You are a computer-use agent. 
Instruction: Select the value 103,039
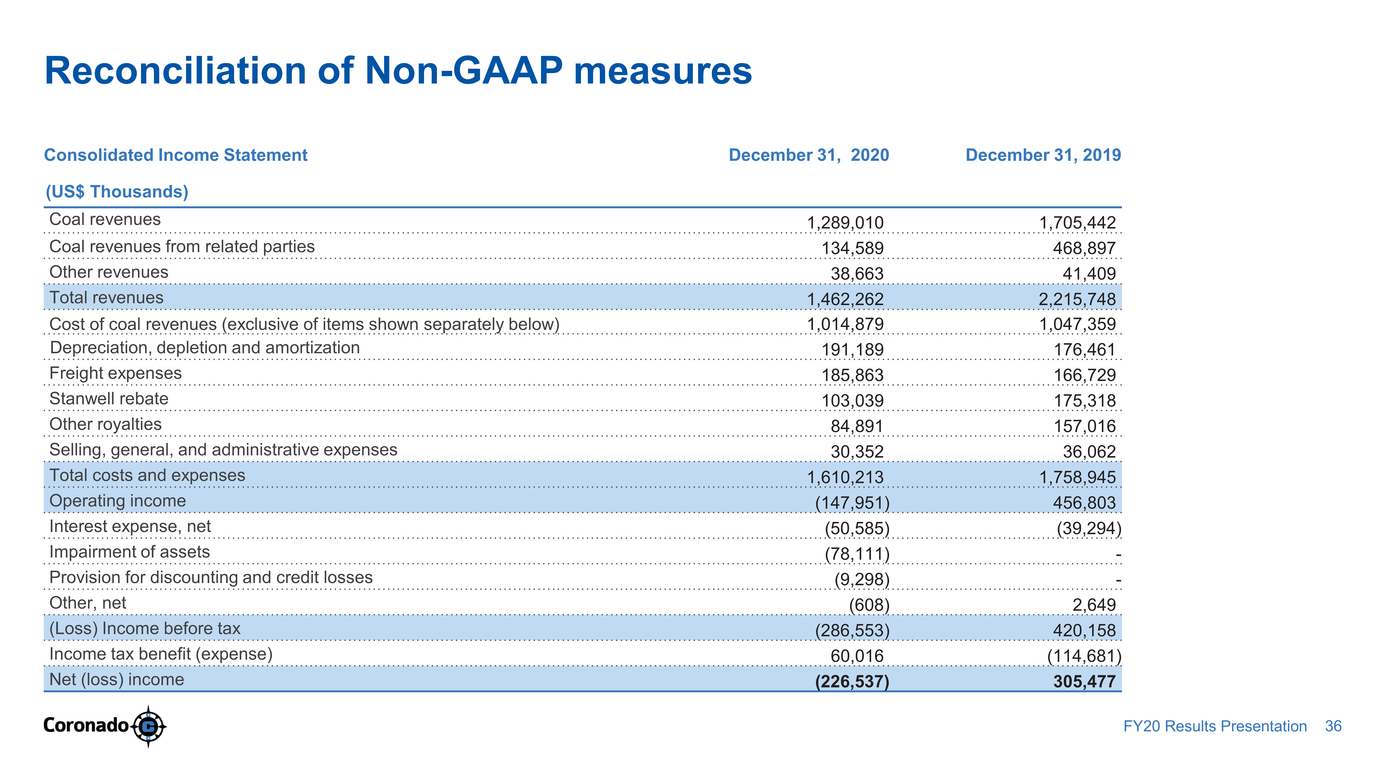click(x=852, y=401)
